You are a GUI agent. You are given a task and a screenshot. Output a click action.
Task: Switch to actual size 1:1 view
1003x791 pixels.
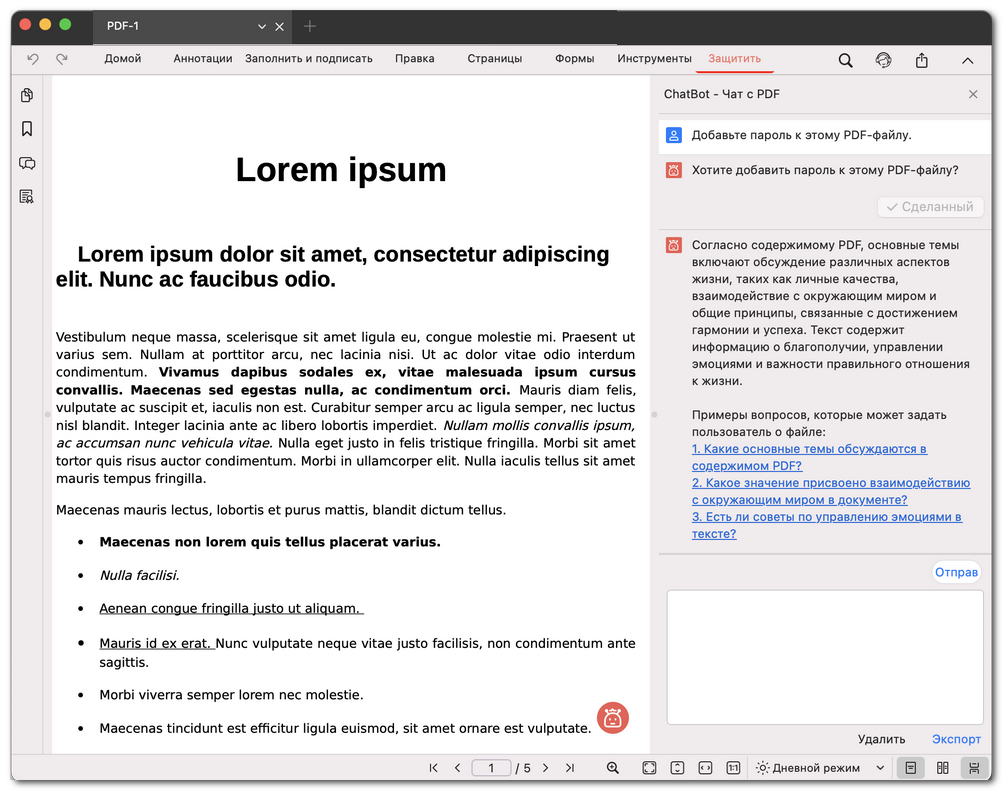tap(733, 768)
